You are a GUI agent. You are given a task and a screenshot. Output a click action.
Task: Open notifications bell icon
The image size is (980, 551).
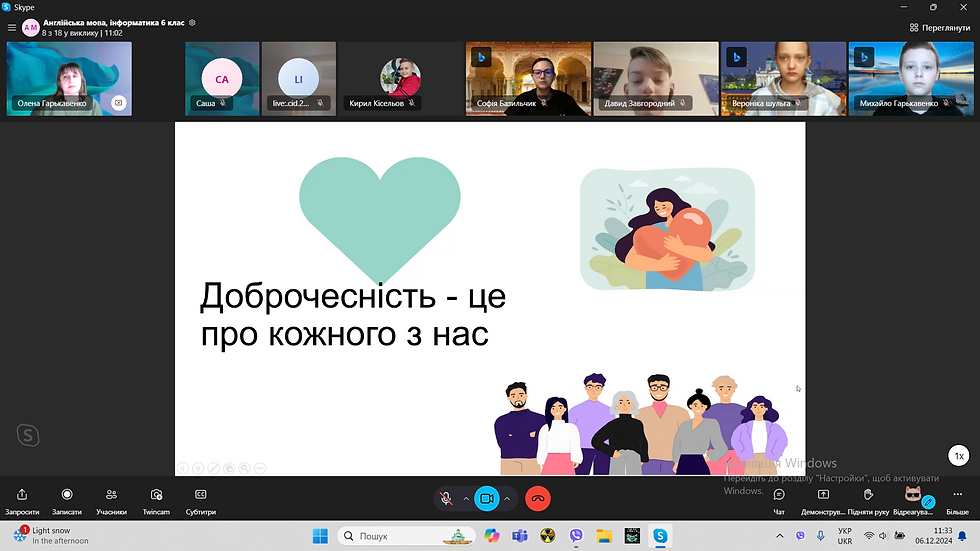click(962, 536)
